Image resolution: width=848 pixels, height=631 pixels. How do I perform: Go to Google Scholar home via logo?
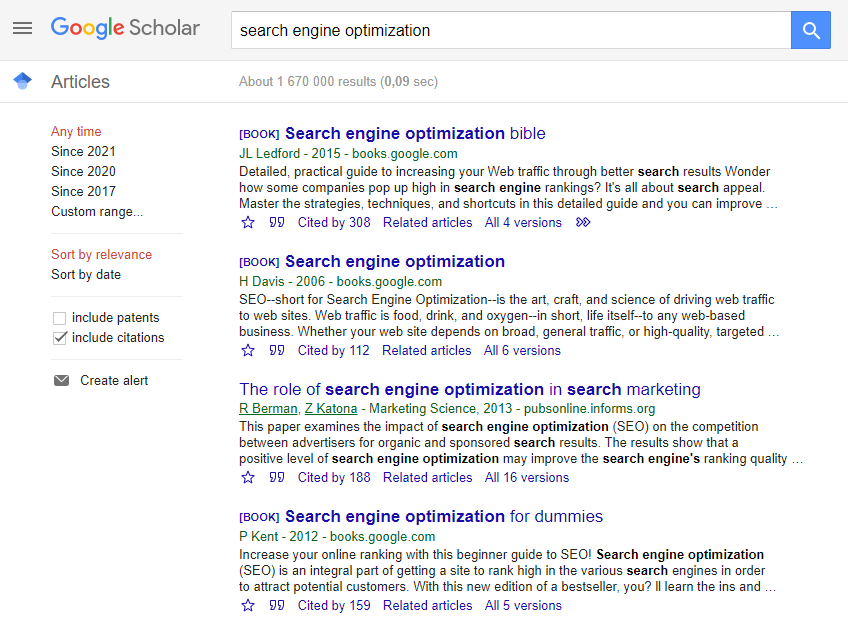tap(125, 28)
